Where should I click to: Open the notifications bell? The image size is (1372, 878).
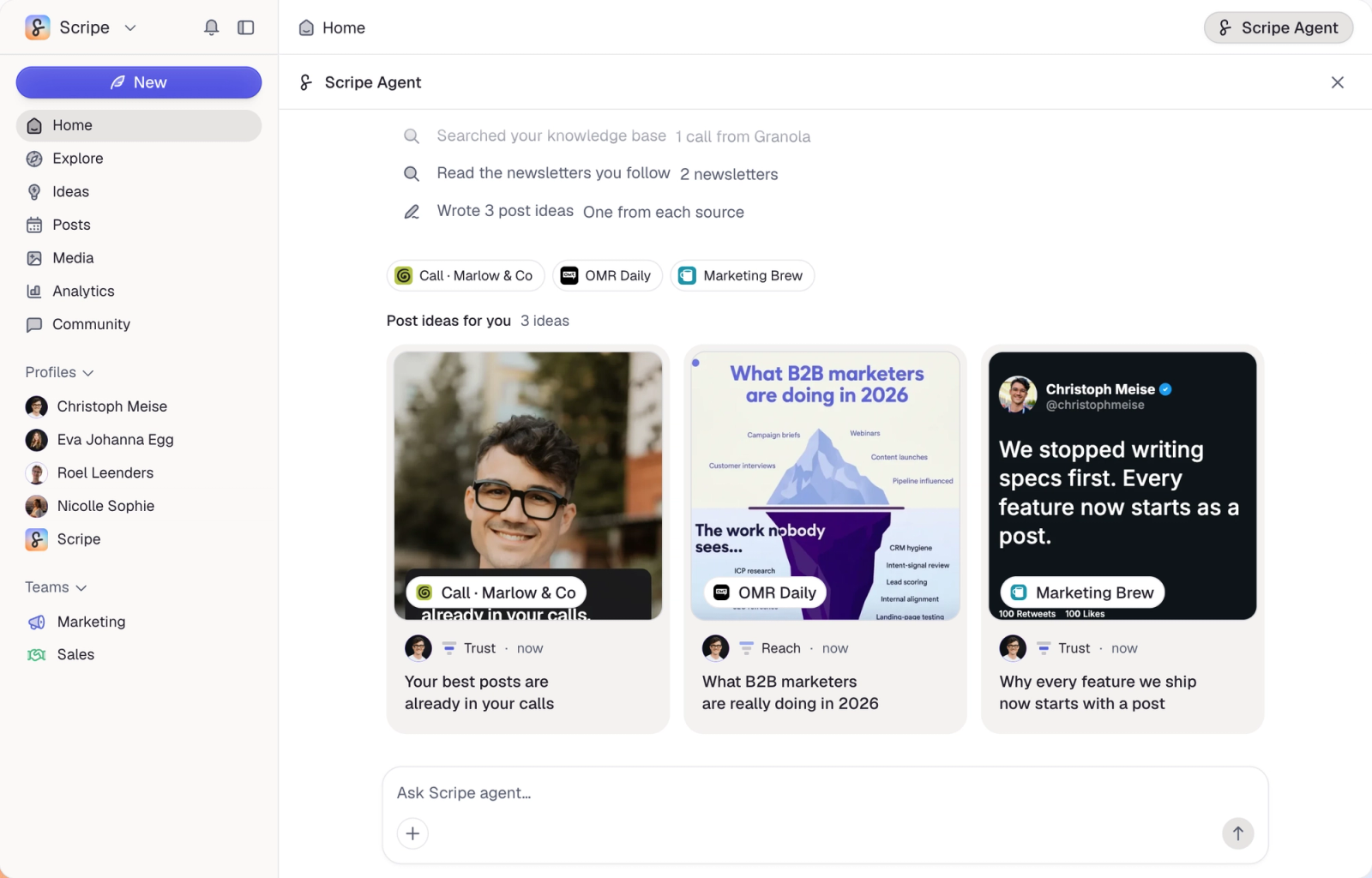pos(211,27)
